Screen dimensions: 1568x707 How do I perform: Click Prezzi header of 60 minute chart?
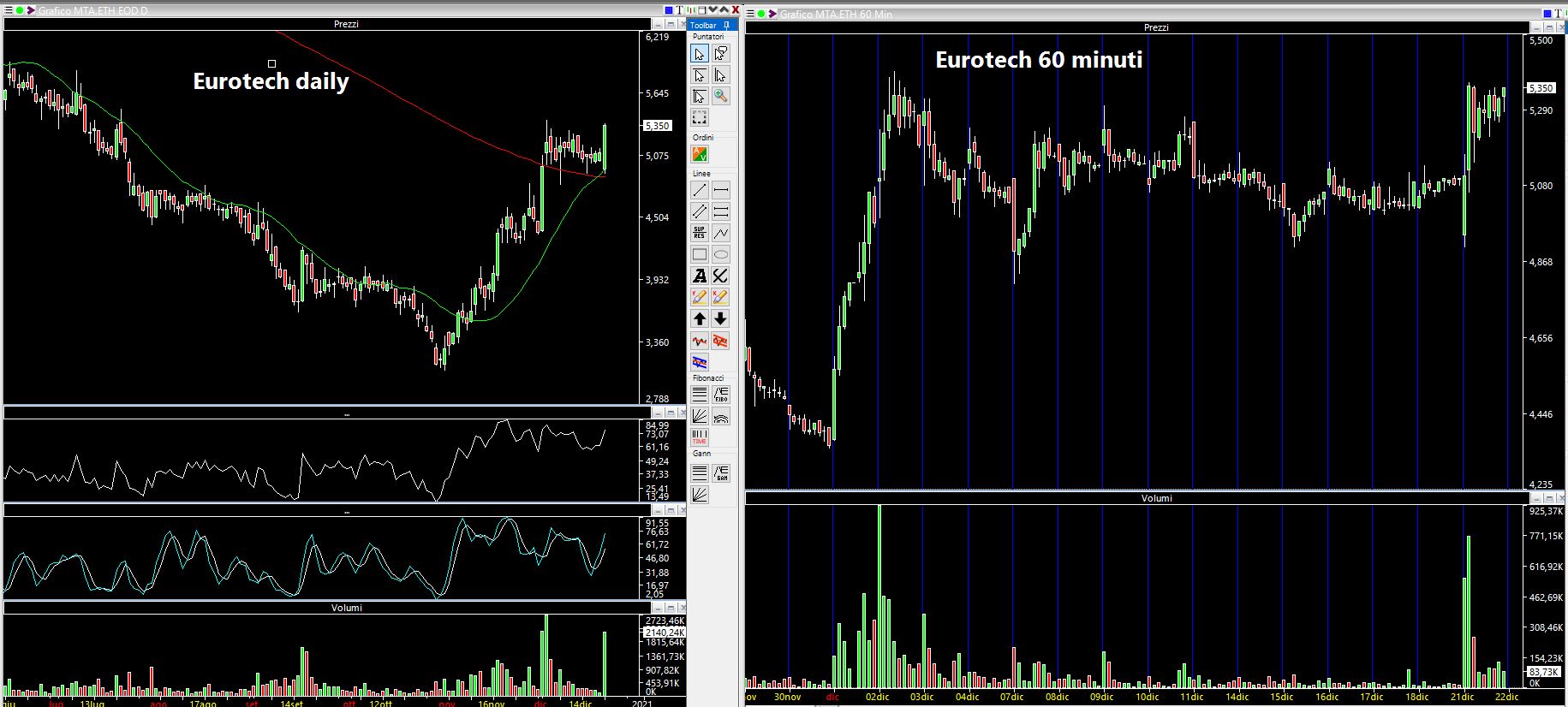point(1156,27)
